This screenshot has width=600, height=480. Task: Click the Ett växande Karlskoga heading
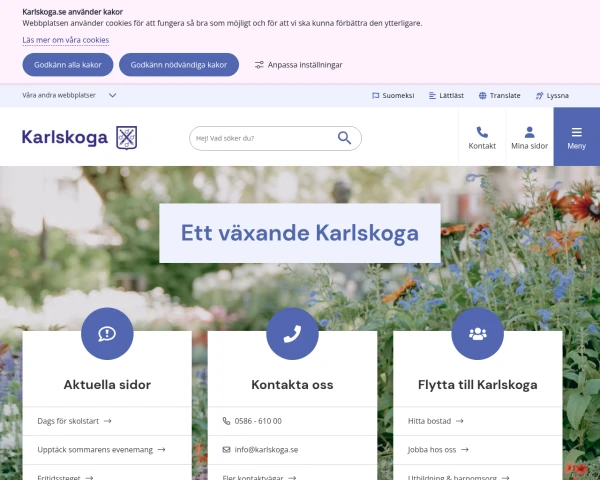coord(300,233)
